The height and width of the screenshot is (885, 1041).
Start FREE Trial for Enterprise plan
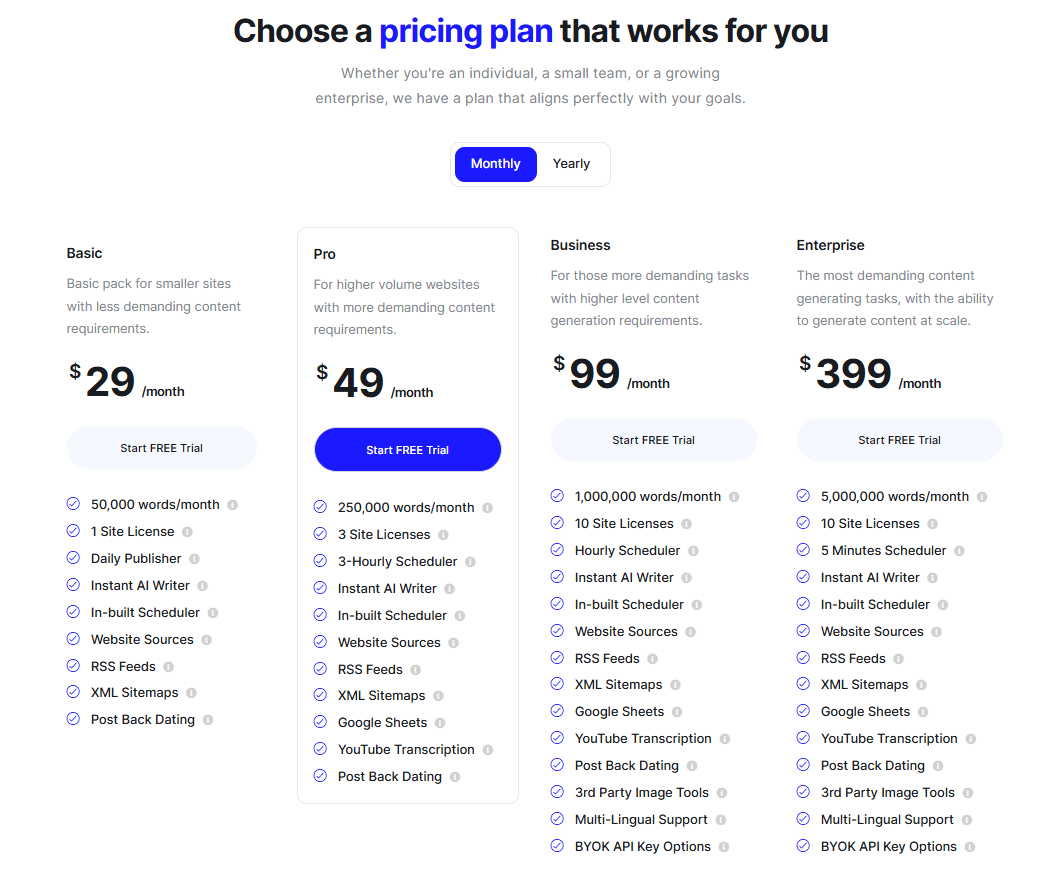coord(900,440)
